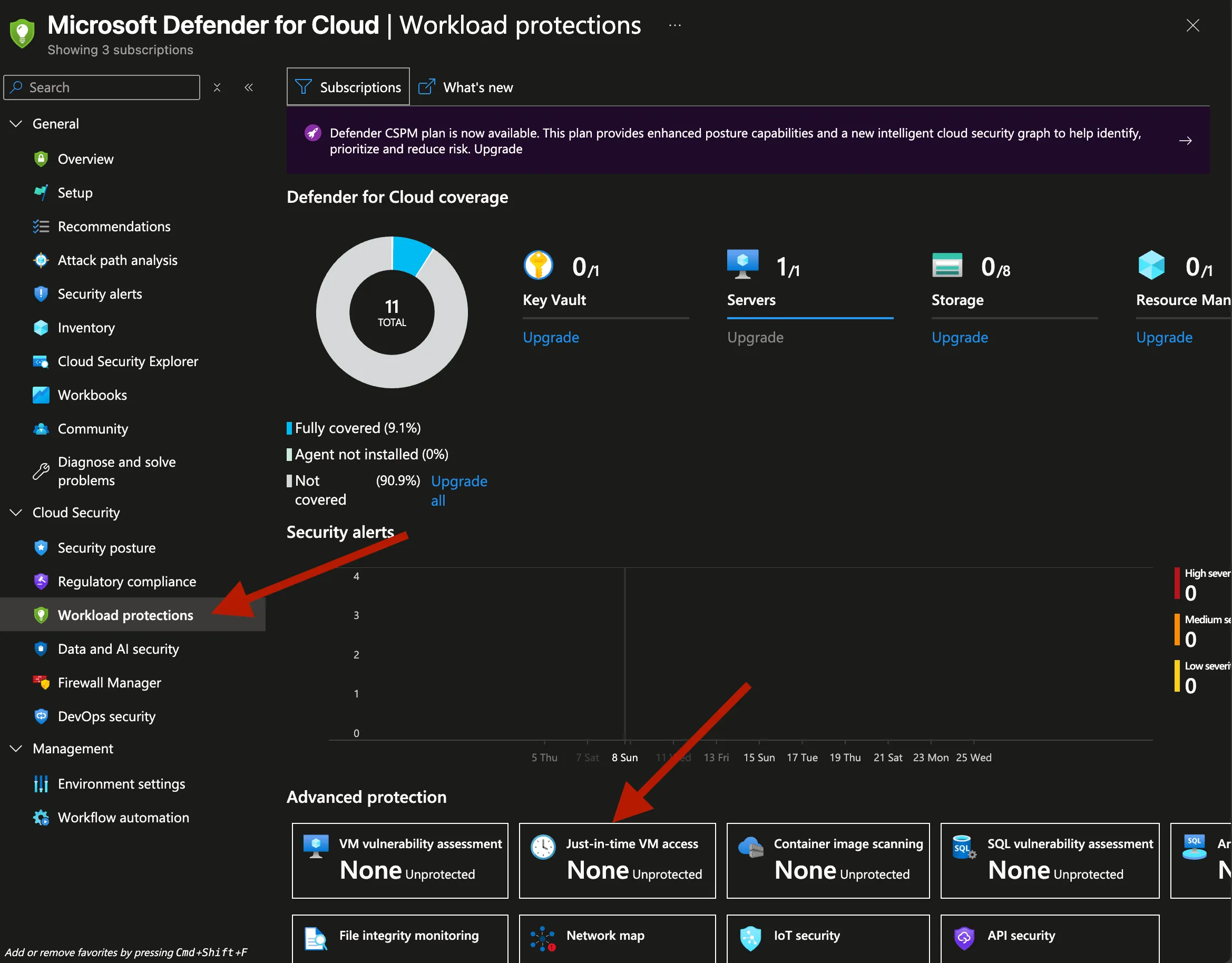Image resolution: width=1232 pixels, height=963 pixels.
Task: Collapse the Management section chevron
Action: pos(16,749)
